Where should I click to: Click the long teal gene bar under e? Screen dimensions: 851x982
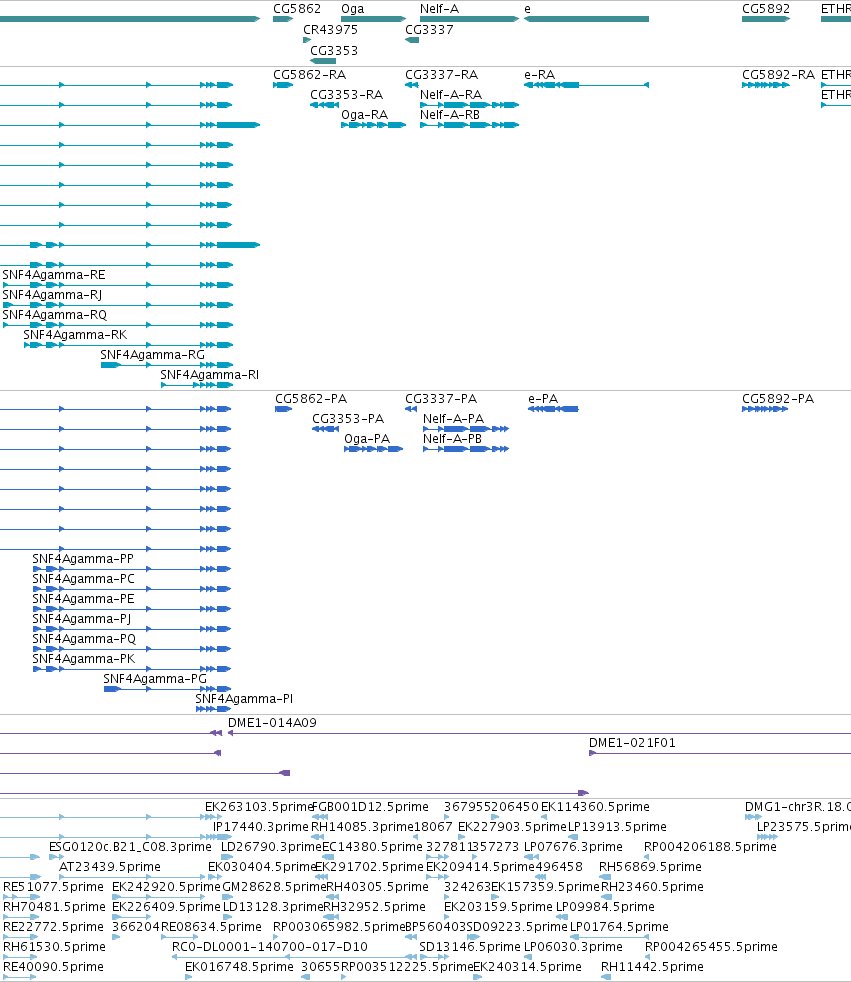click(586, 19)
